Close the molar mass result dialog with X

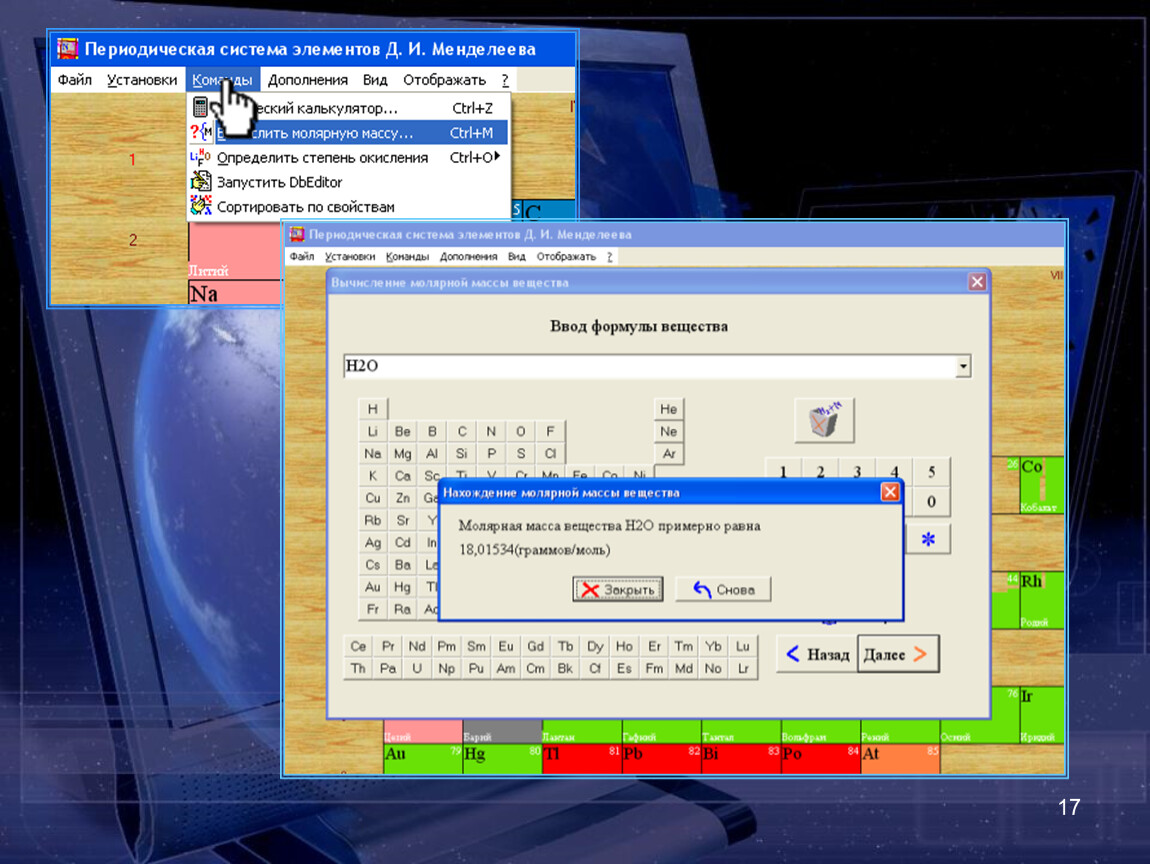click(889, 492)
